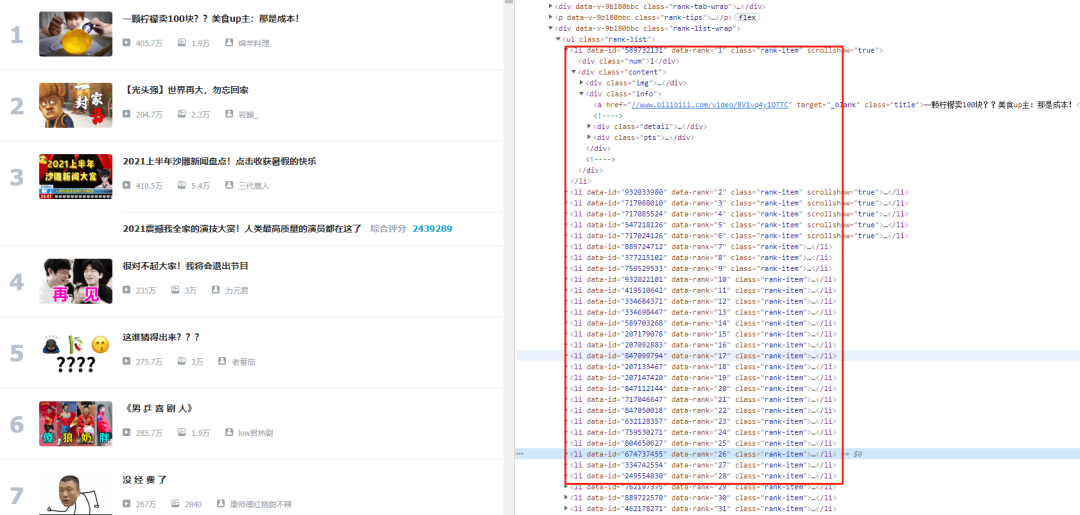Expand the div class pts node
The image size is (1080, 515).
(590, 137)
